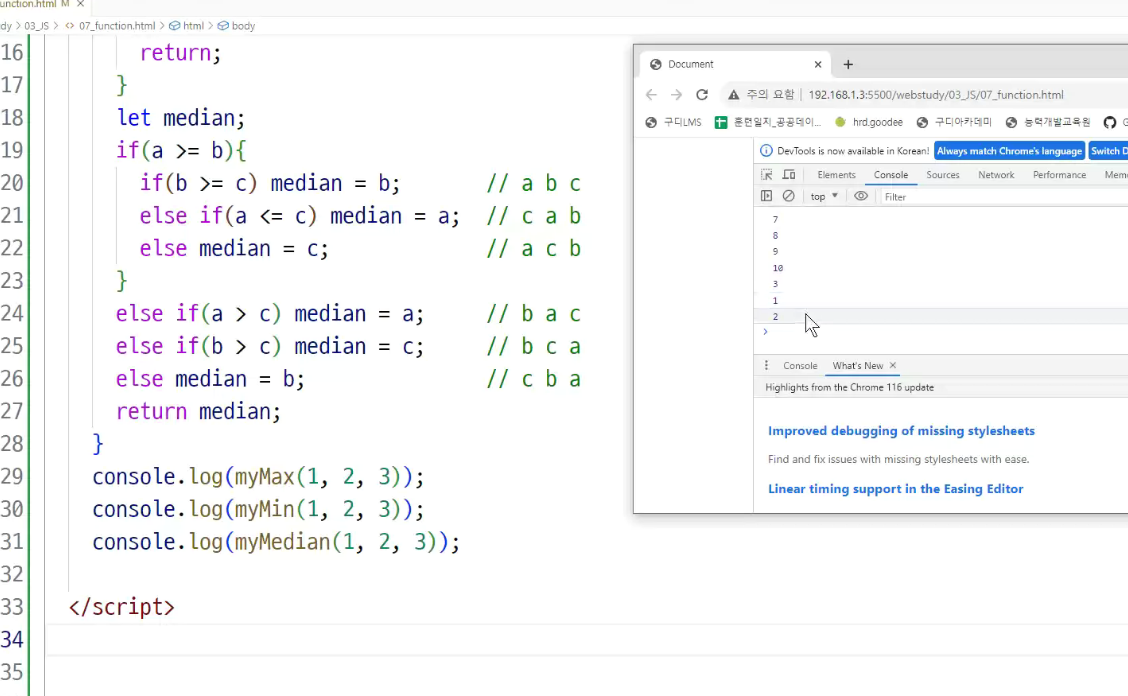
Task: Click line number 19 in the gutter
Action: tap(12, 150)
